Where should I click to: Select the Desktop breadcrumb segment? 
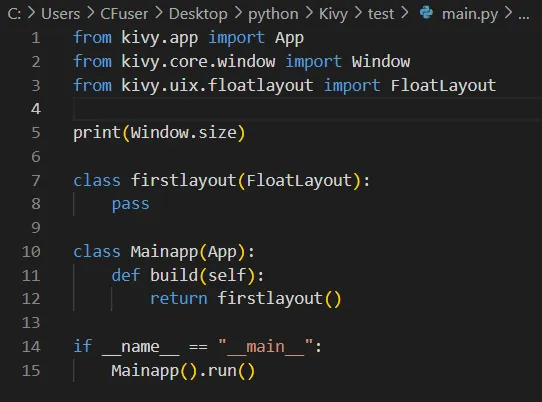[198, 15]
